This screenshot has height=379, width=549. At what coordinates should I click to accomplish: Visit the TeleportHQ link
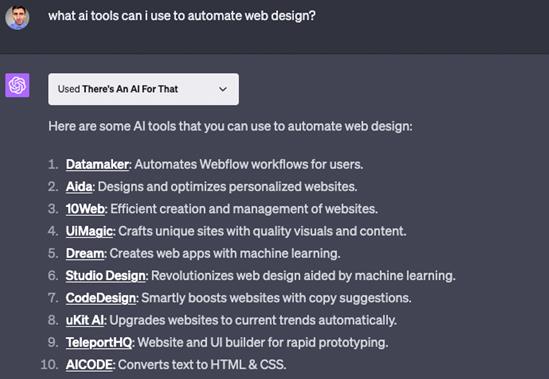(x=99, y=343)
